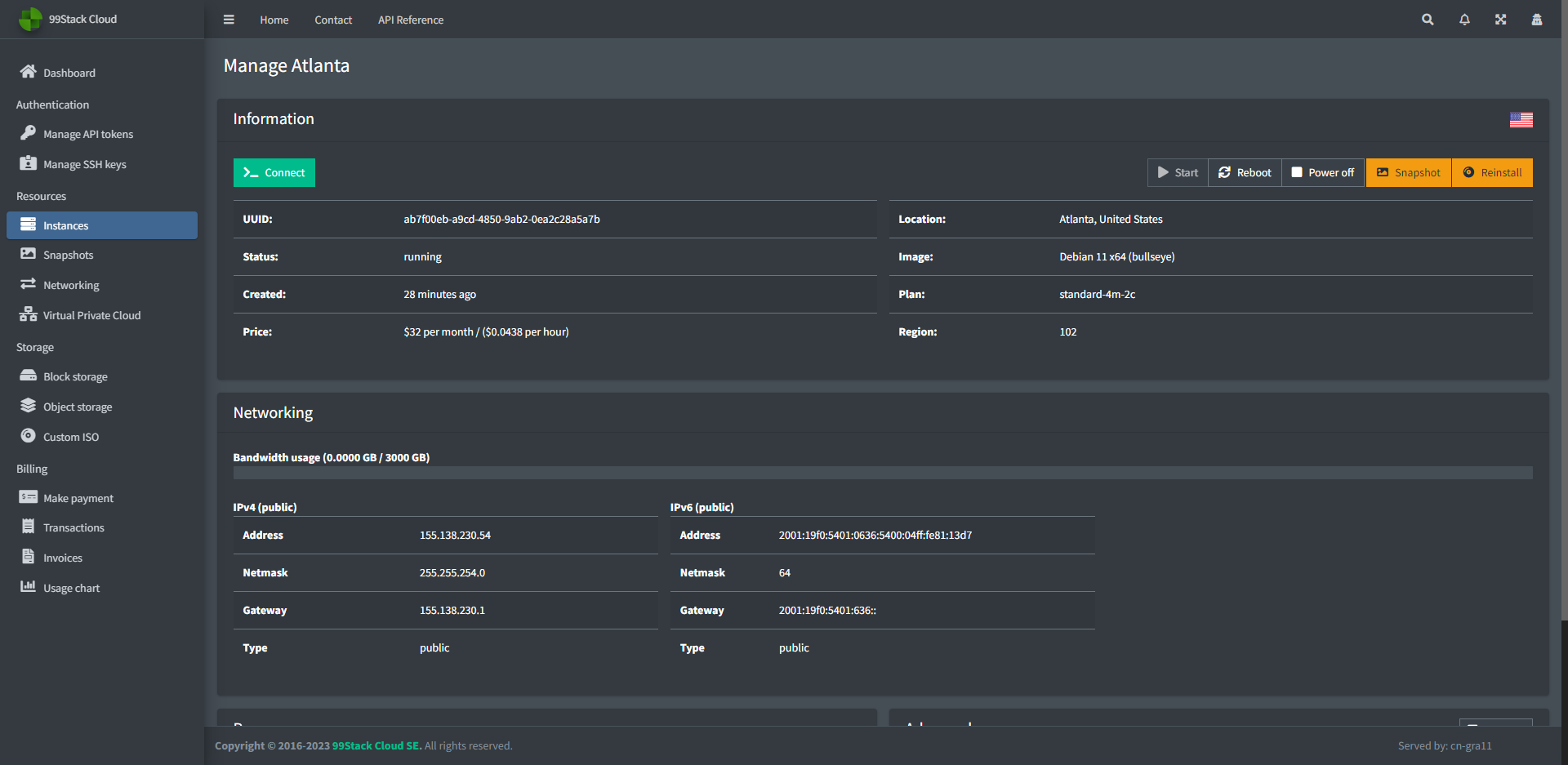Click region value "102"
This screenshot has height=765, width=1568.
(x=1068, y=331)
